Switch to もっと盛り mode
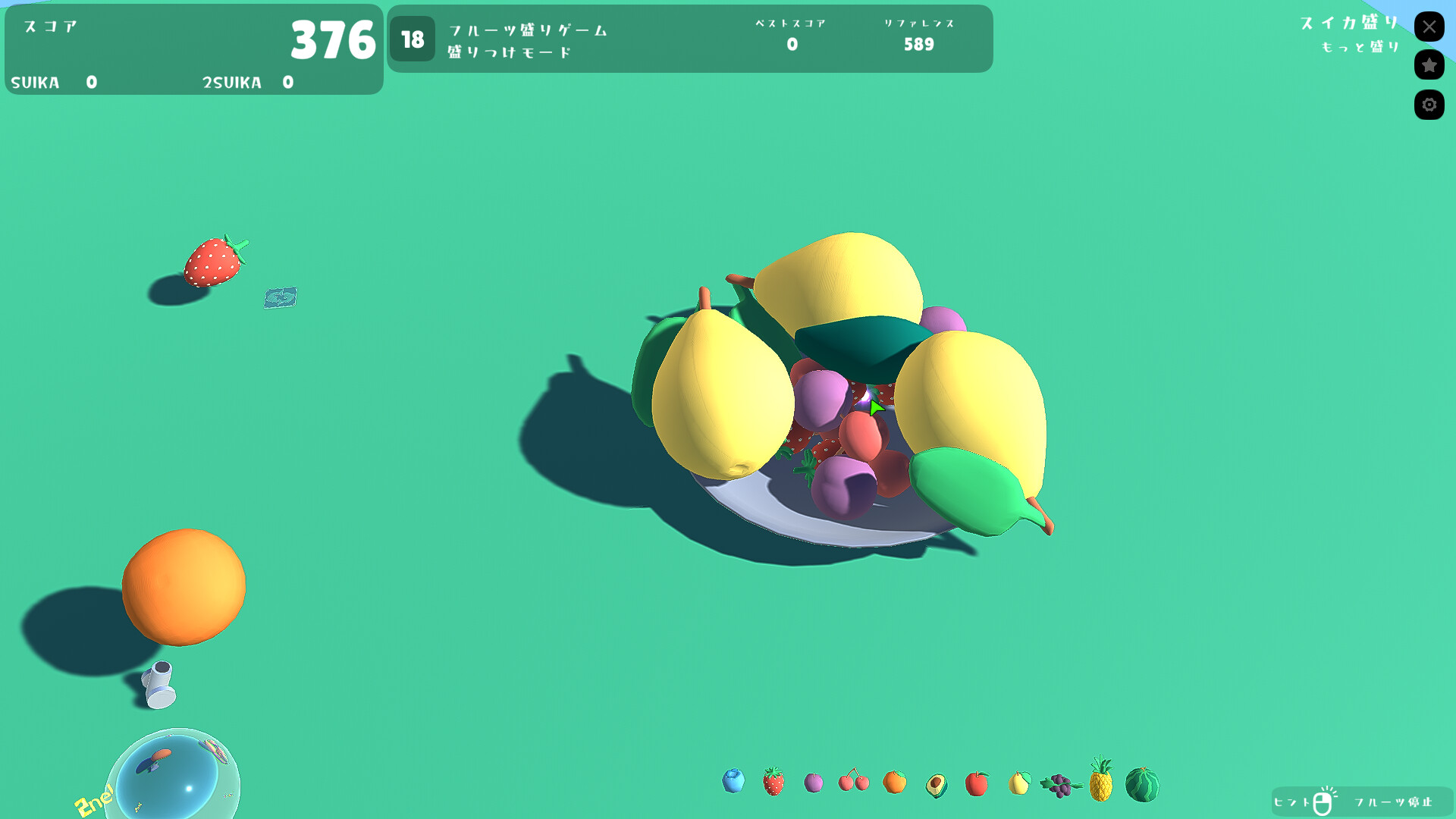The height and width of the screenshot is (819, 1456). click(x=1360, y=45)
